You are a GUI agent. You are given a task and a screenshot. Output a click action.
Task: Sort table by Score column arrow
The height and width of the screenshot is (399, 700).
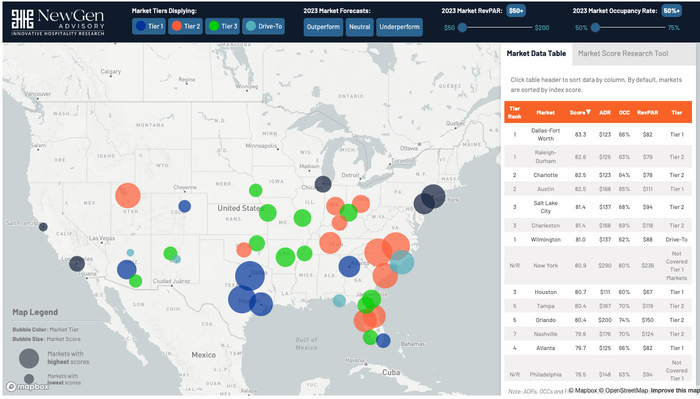(588, 112)
